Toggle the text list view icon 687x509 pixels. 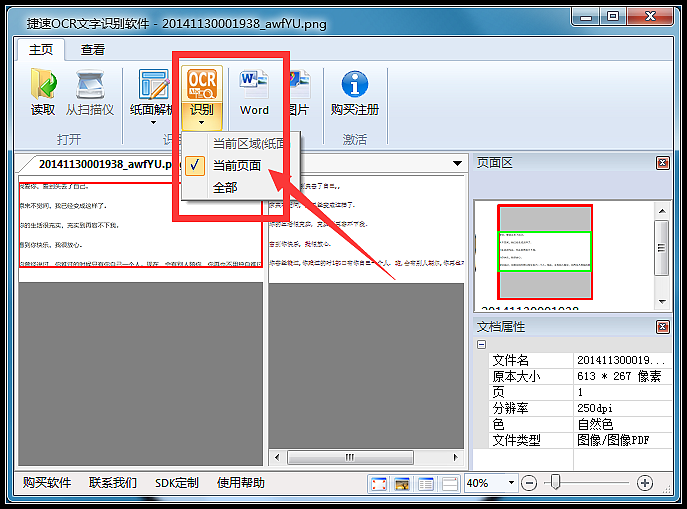426,484
